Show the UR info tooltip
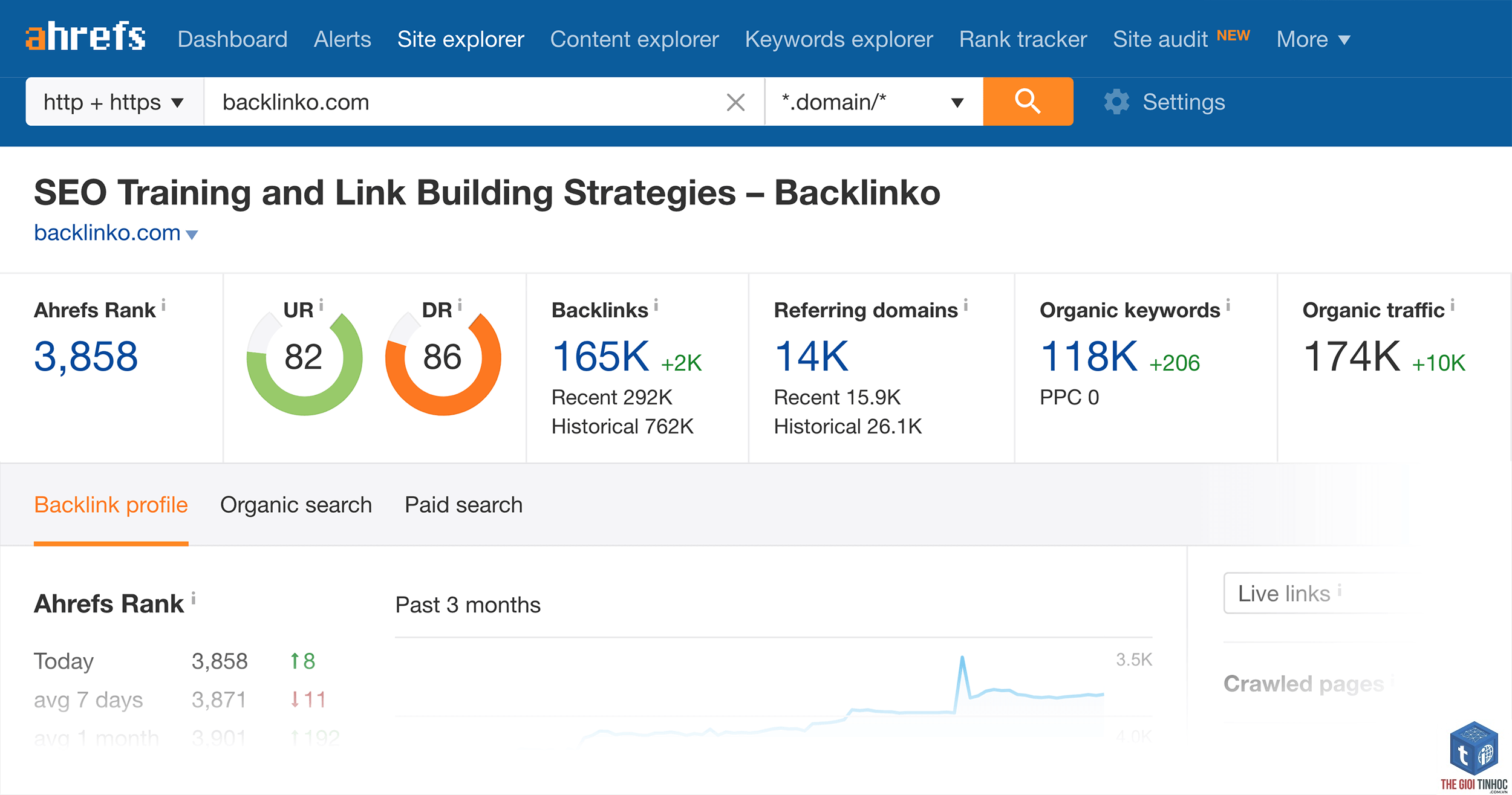This screenshot has width=1512, height=795. pos(321,305)
